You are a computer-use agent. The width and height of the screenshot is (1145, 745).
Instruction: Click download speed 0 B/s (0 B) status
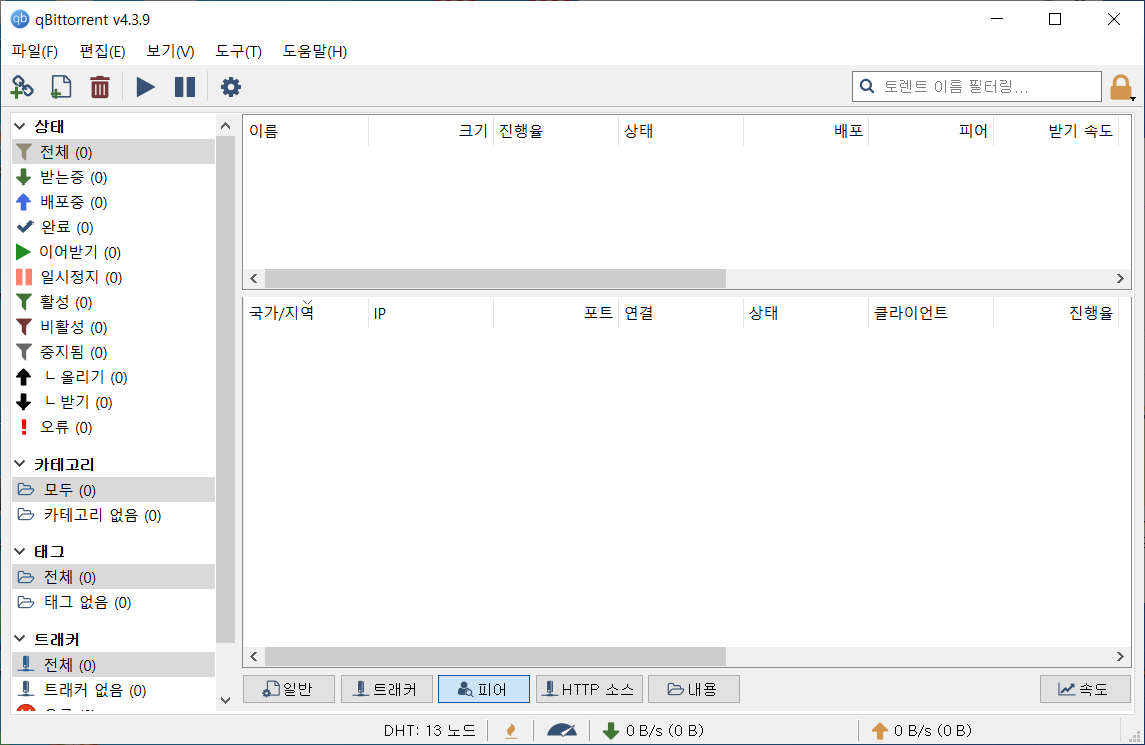(x=652, y=730)
